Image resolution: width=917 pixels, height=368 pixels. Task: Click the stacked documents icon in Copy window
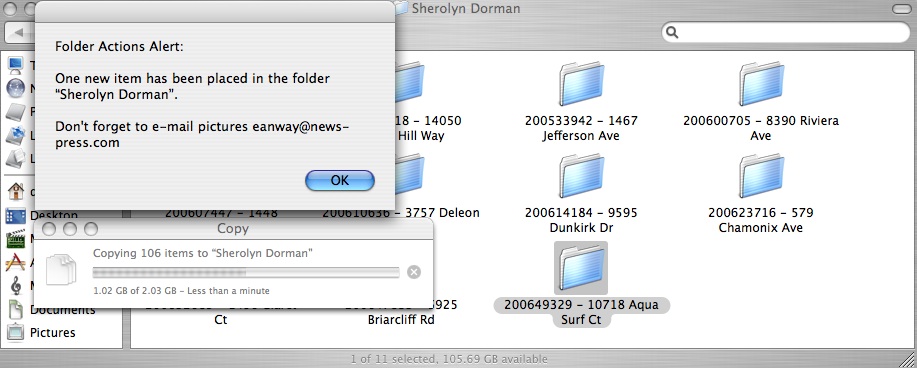click(x=61, y=270)
